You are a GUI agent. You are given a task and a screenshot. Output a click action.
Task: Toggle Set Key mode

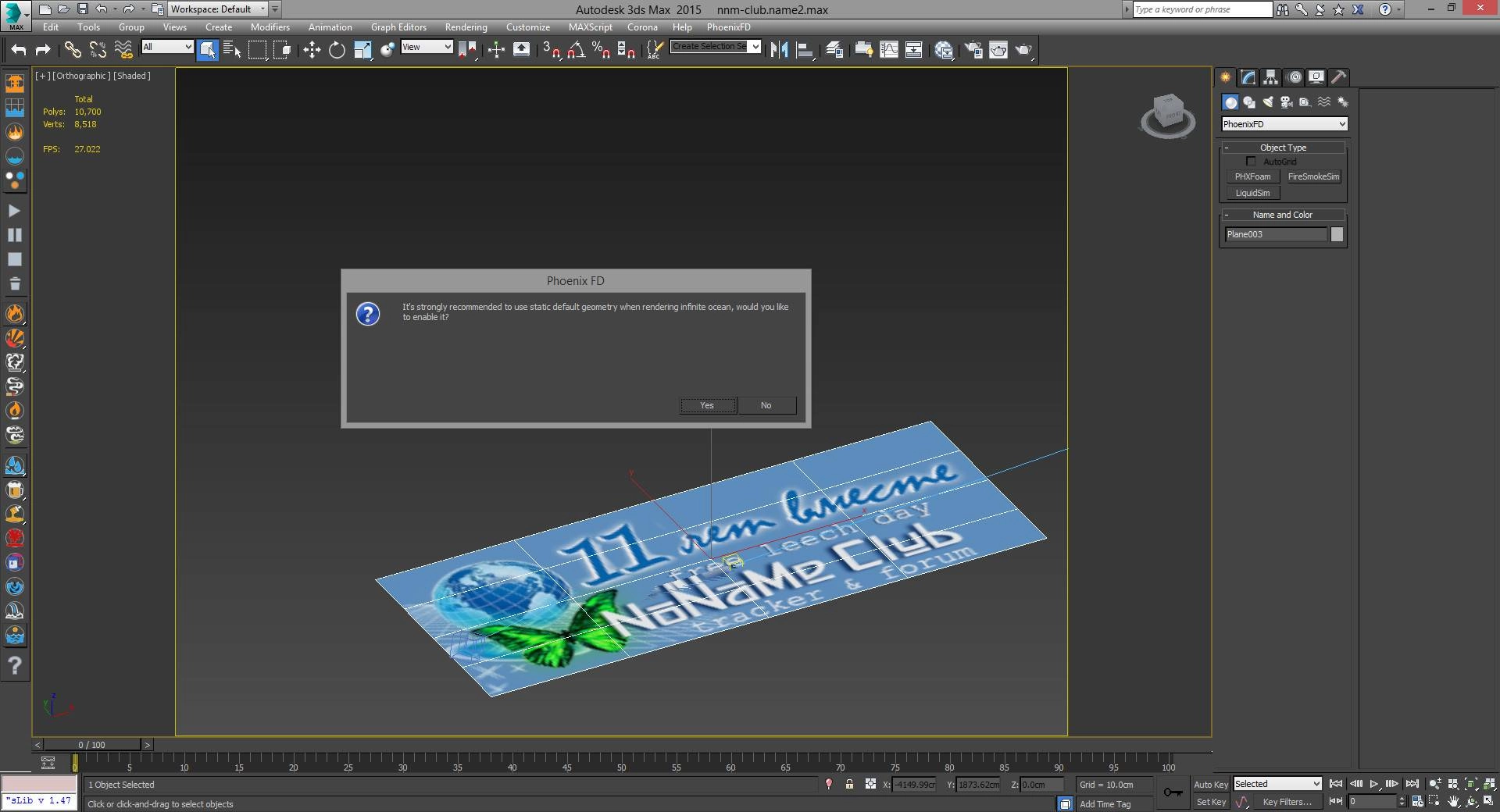pyautogui.click(x=1211, y=802)
